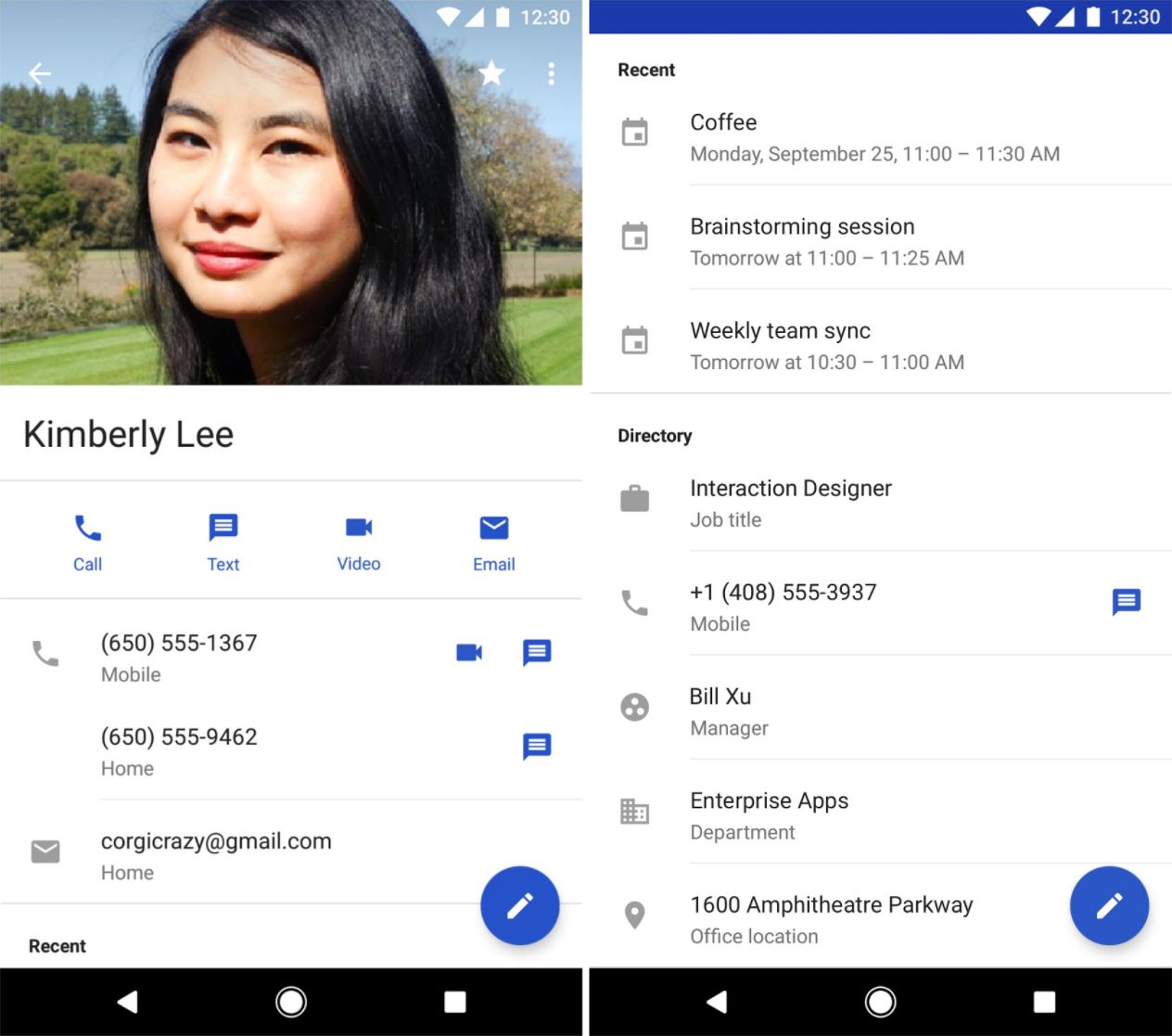Click the calendar icon next to Weekly team sync
This screenshot has width=1172, height=1036.
[x=635, y=340]
